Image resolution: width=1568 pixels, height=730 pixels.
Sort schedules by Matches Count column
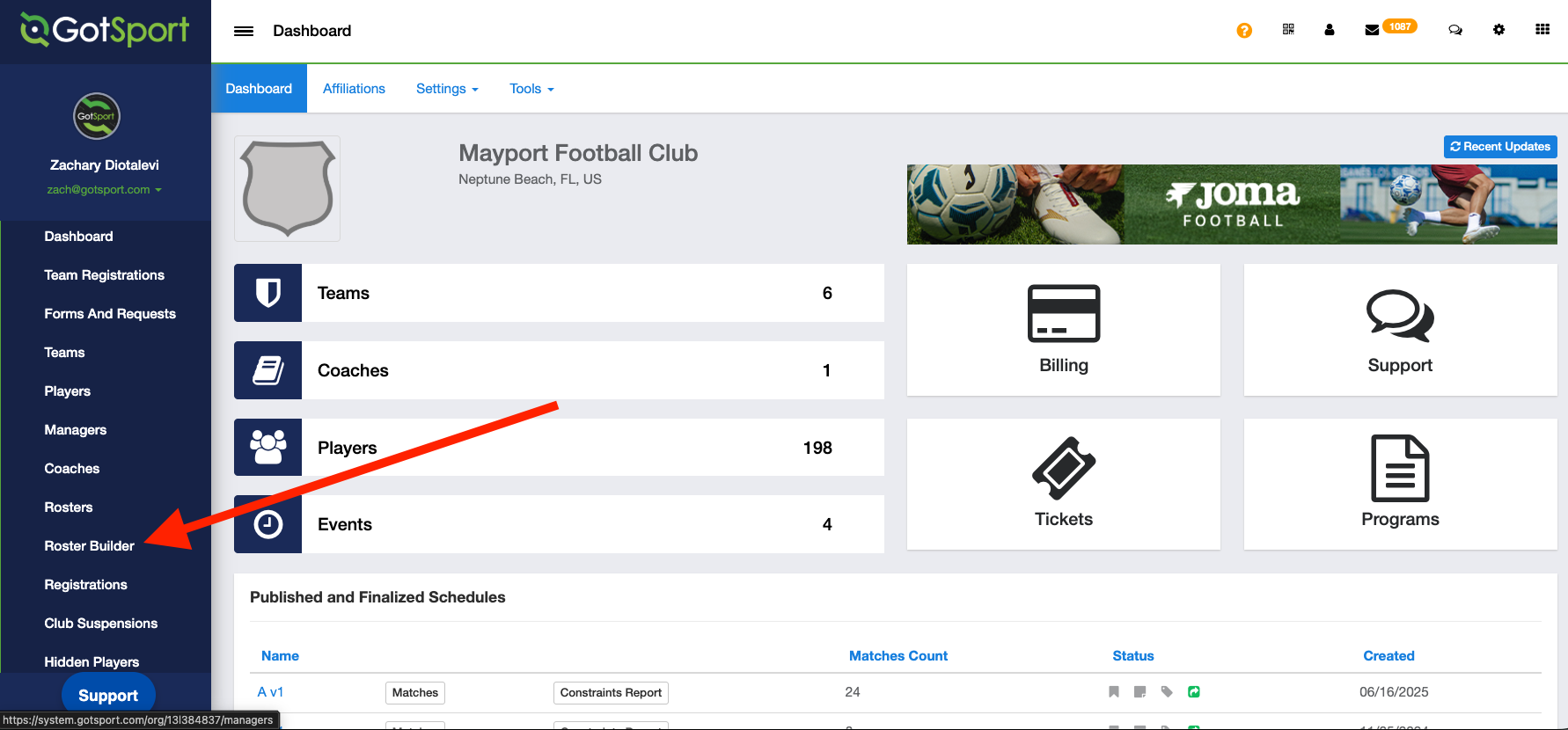point(898,656)
